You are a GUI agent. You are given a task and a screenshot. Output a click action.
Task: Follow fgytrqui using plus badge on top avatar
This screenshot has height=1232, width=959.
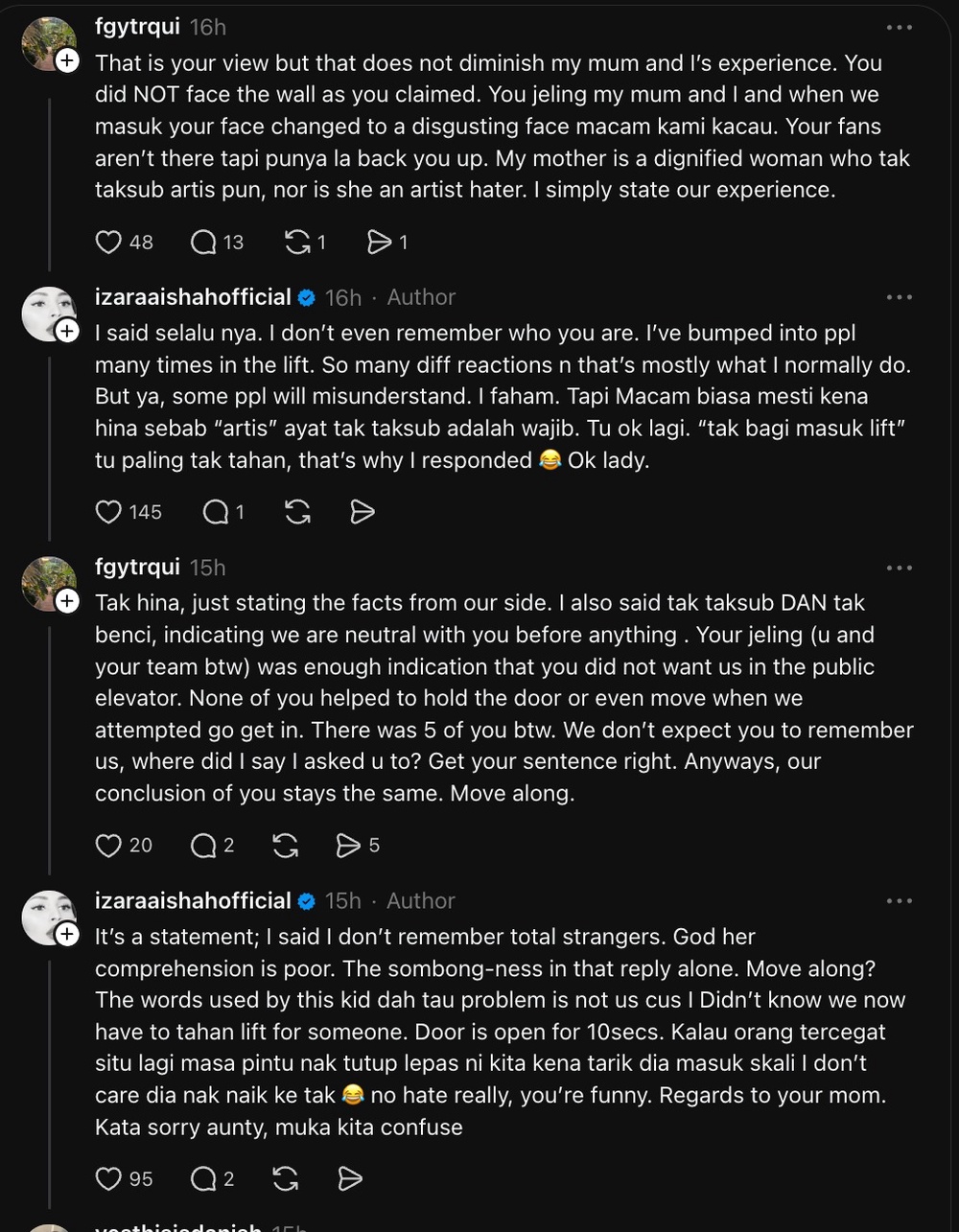(67, 61)
